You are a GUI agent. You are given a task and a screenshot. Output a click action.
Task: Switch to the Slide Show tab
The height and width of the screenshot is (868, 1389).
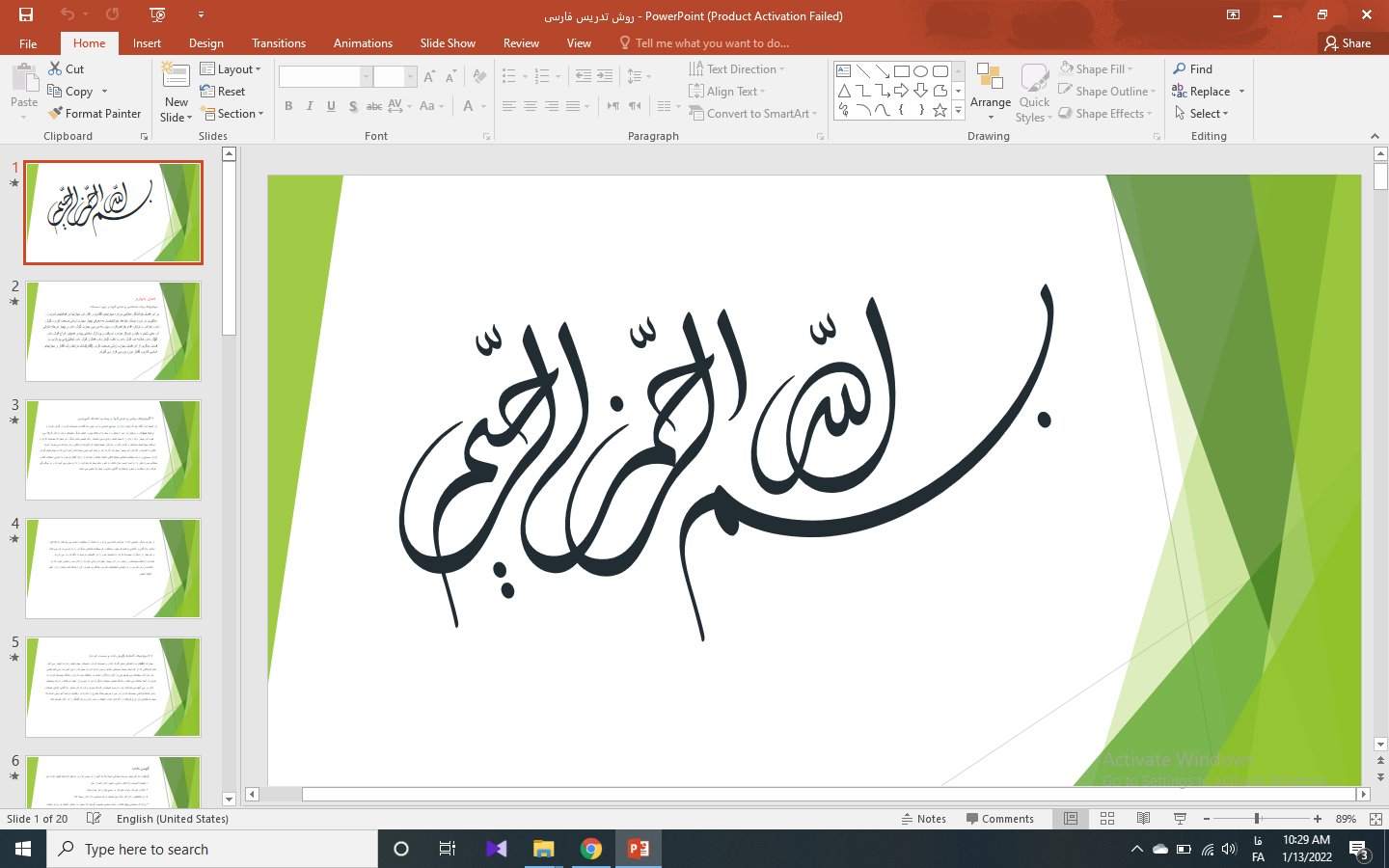448,43
